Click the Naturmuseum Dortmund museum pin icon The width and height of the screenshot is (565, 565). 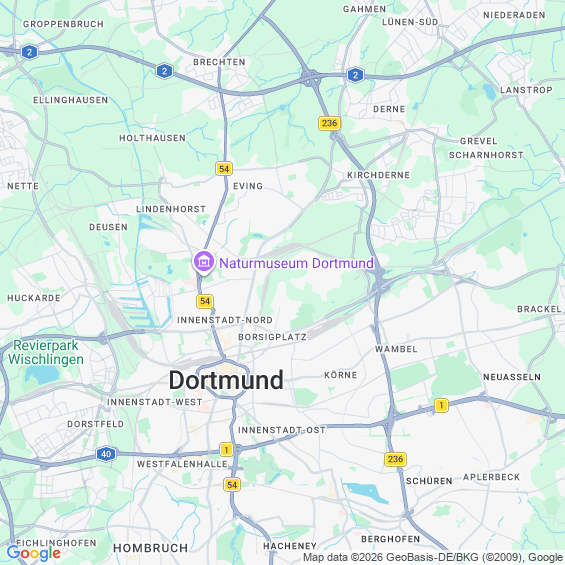(204, 263)
